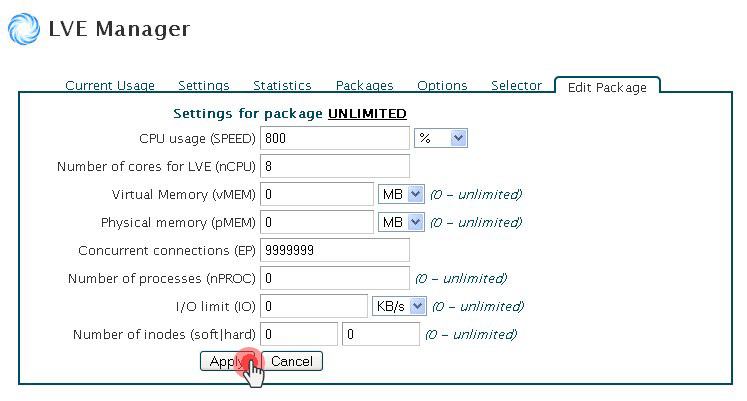Click the 'Number of inodes (soft|hard)' label
The image size is (747, 401).
[x=164, y=335]
